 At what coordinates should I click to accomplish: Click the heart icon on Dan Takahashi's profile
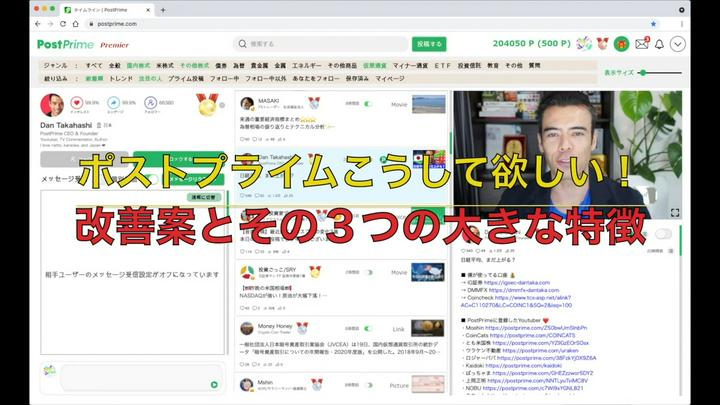click(77, 102)
